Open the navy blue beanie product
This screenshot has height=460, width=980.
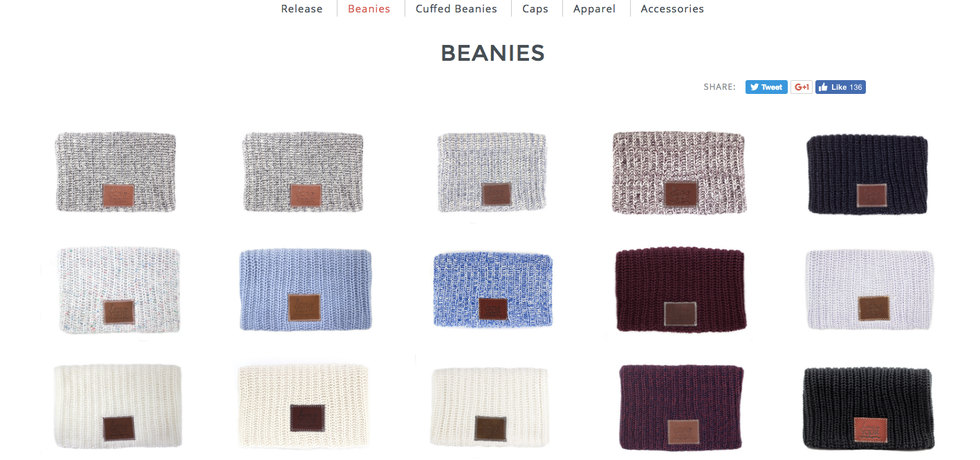[x=868, y=174]
